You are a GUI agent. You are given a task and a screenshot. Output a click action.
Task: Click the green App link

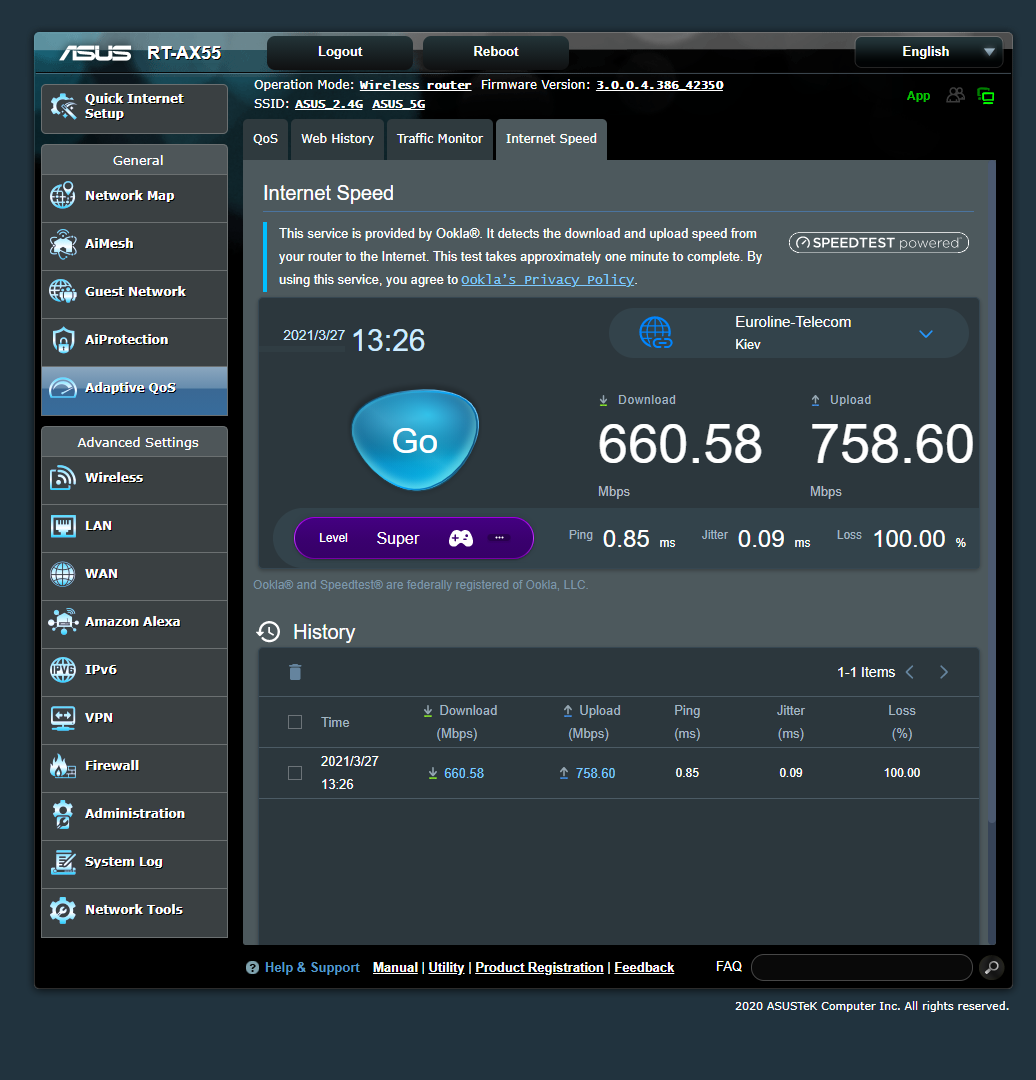point(918,96)
